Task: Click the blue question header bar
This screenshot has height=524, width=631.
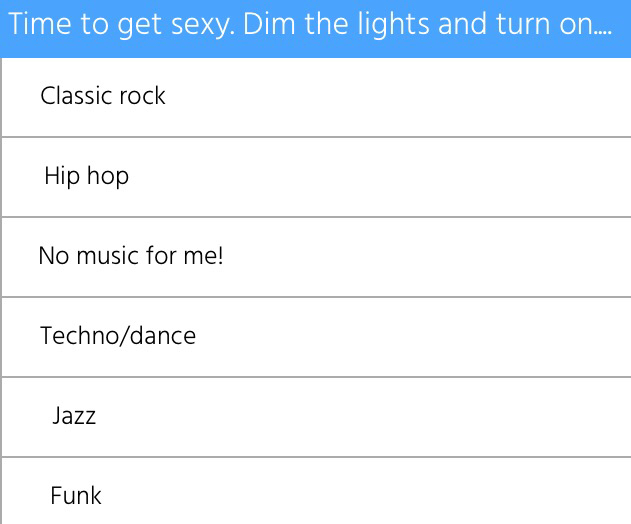Action: click(315, 28)
